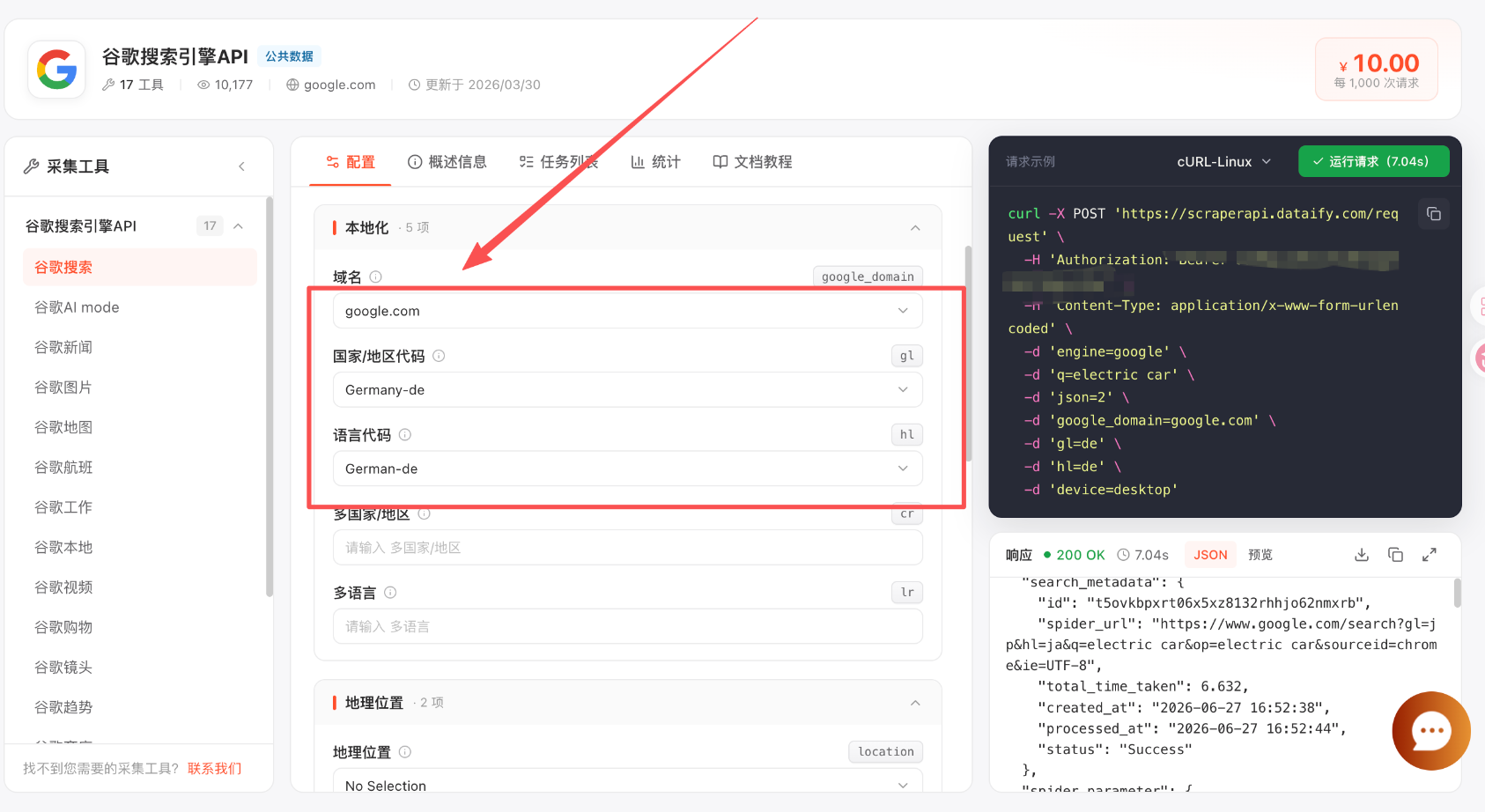Open the 统计 tab

pos(655,162)
